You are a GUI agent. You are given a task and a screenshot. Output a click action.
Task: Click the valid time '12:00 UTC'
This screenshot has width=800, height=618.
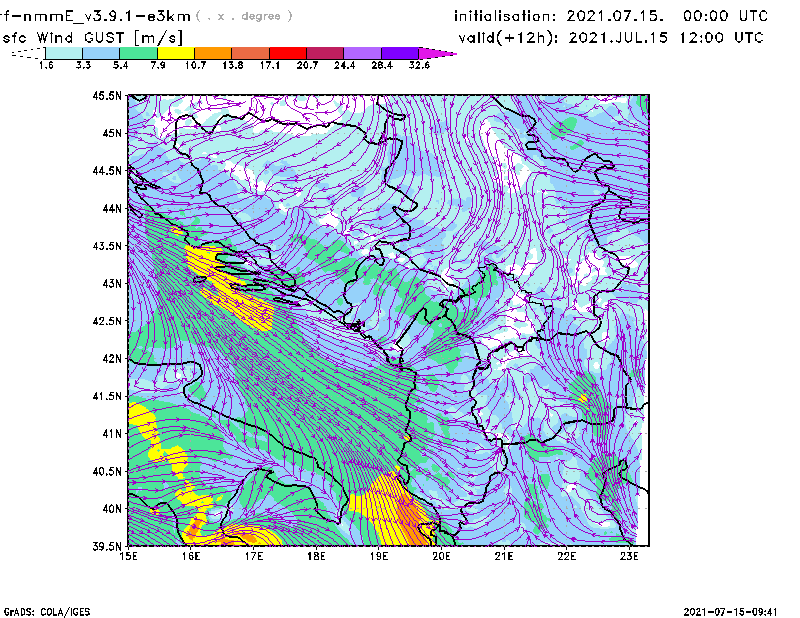721,38
